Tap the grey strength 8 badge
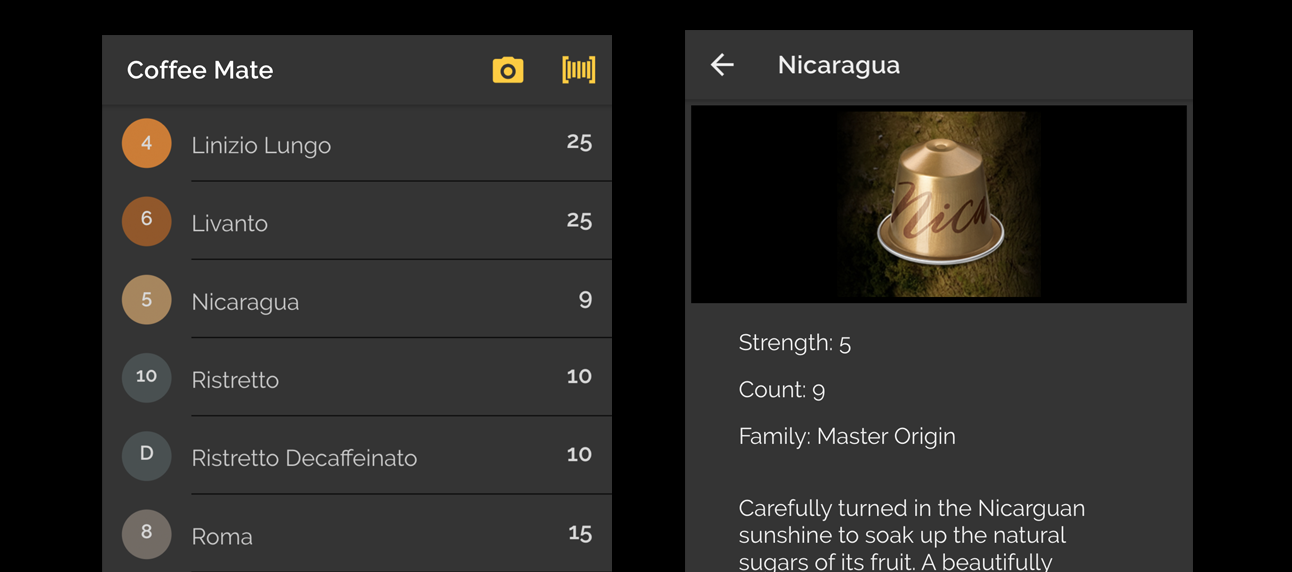 (x=147, y=534)
